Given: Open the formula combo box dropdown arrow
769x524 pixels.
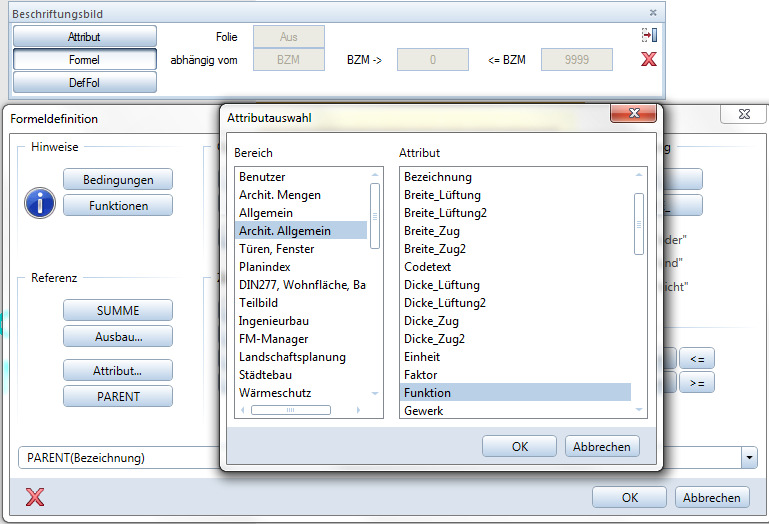Looking at the screenshot, I should coord(749,458).
